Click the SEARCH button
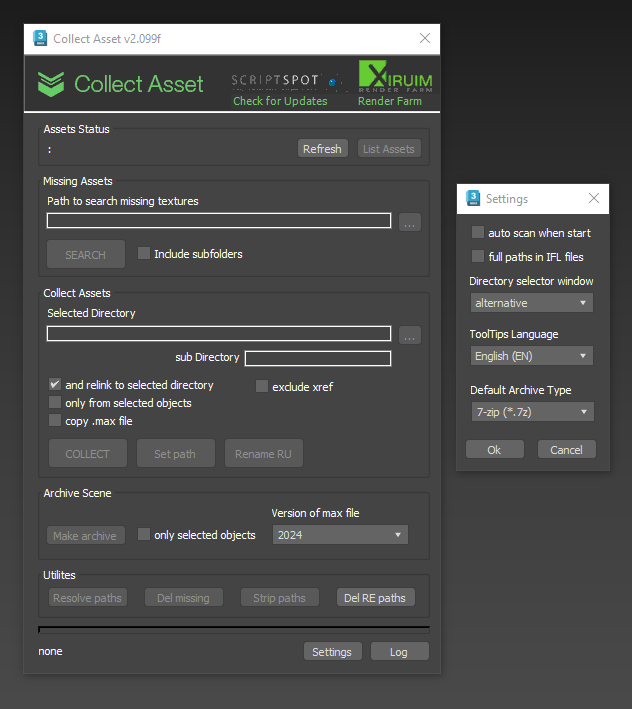 pyautogui.click(x=85, y=255)
